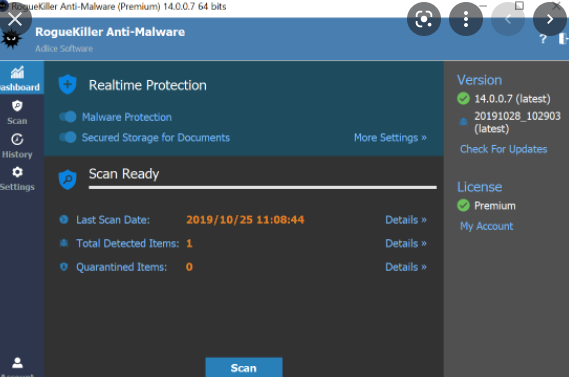Click the License heading
This screenshot has width=569, height=377.
479,187
